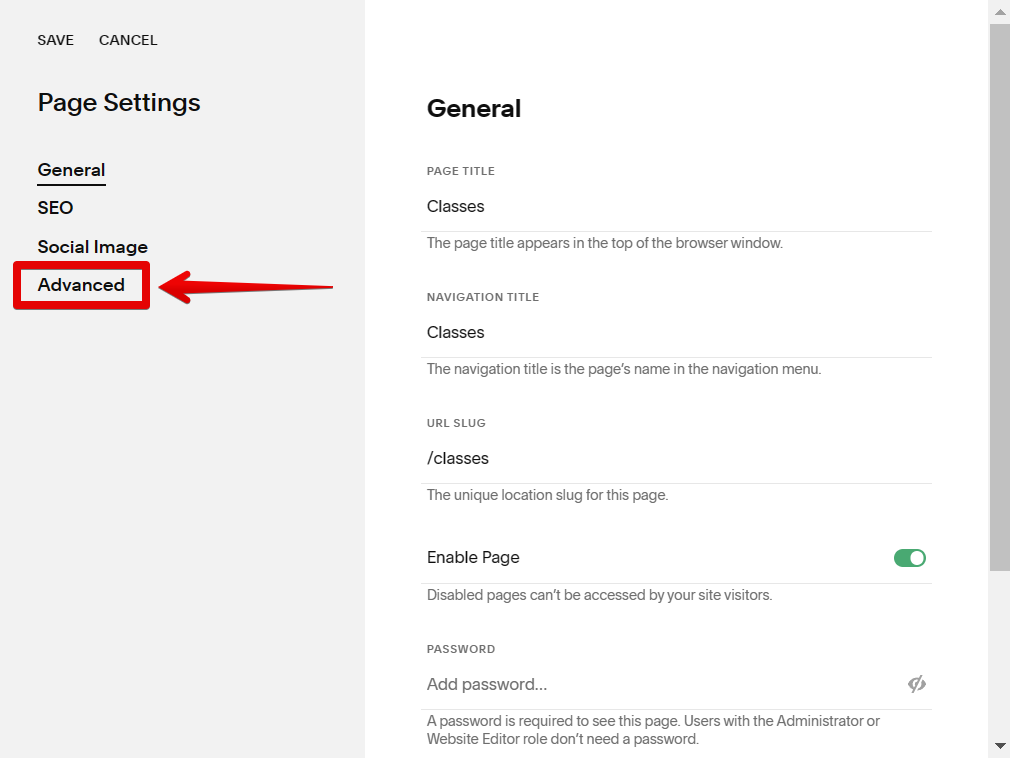
Task: Click the scrollbar down arrow
Action: pyautogui.click(x=999, y=746)
